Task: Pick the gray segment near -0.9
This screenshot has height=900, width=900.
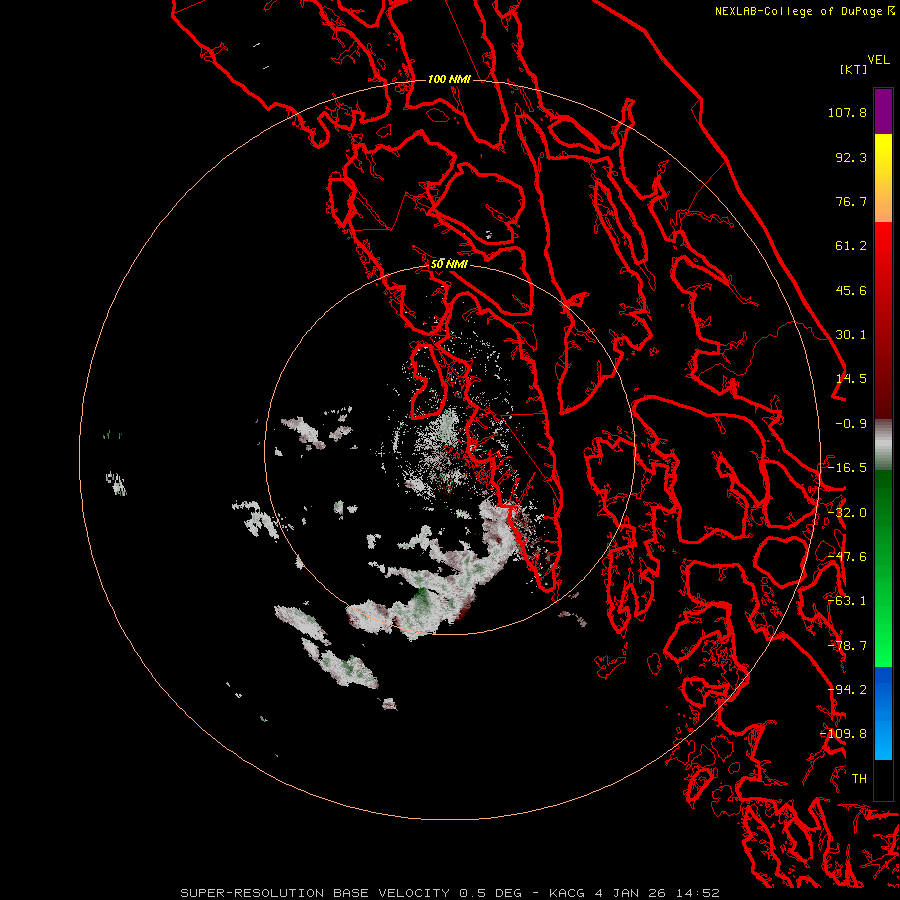Action: tap(883, 445)
